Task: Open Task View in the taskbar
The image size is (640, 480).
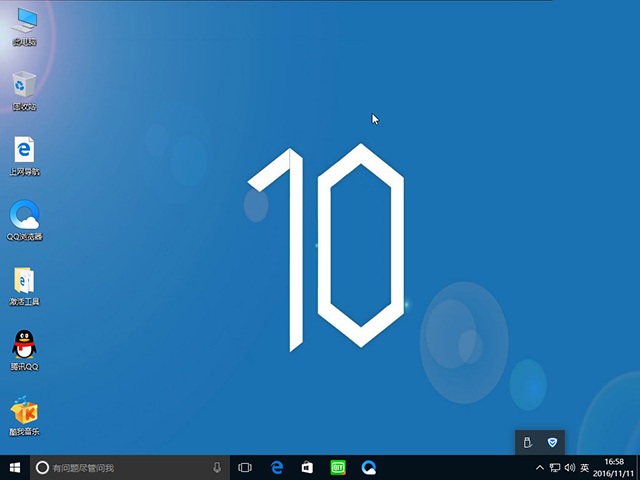Action: click(x=245, y=467)
